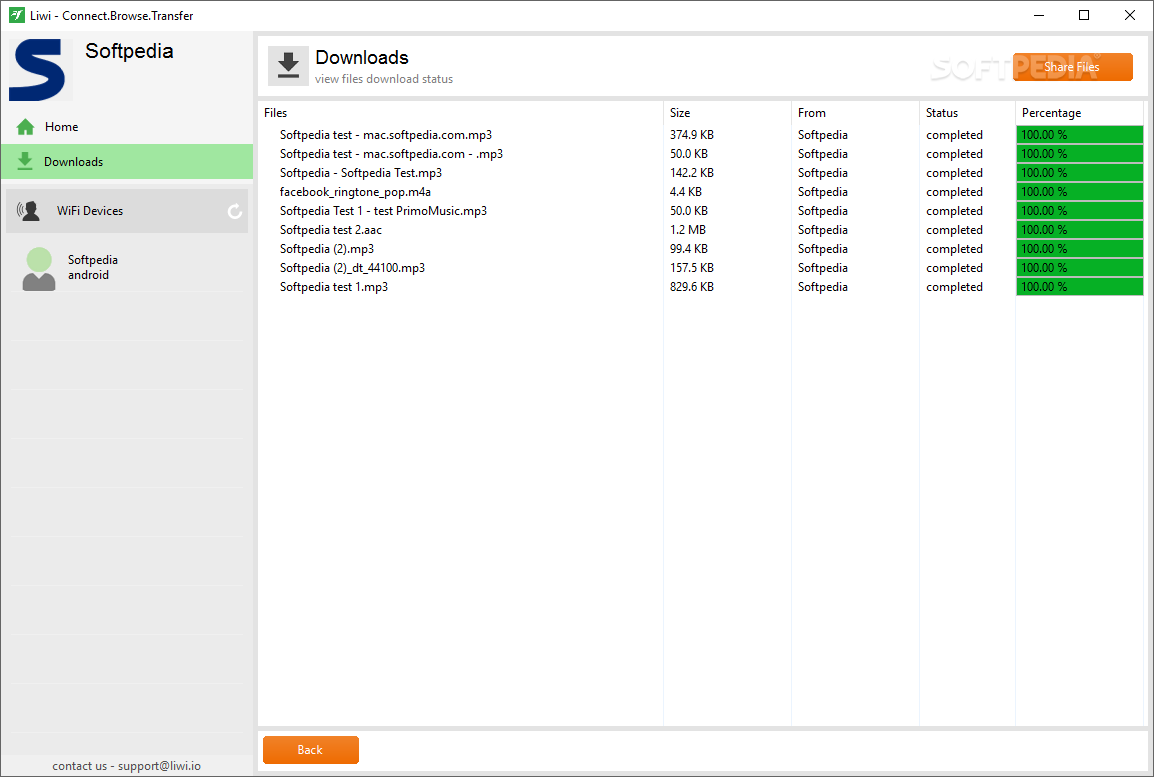The height and width of the screenshot is (777, 1154).
Task: Click the 829.6 KB size cell
Action: [x=692, y=287]
